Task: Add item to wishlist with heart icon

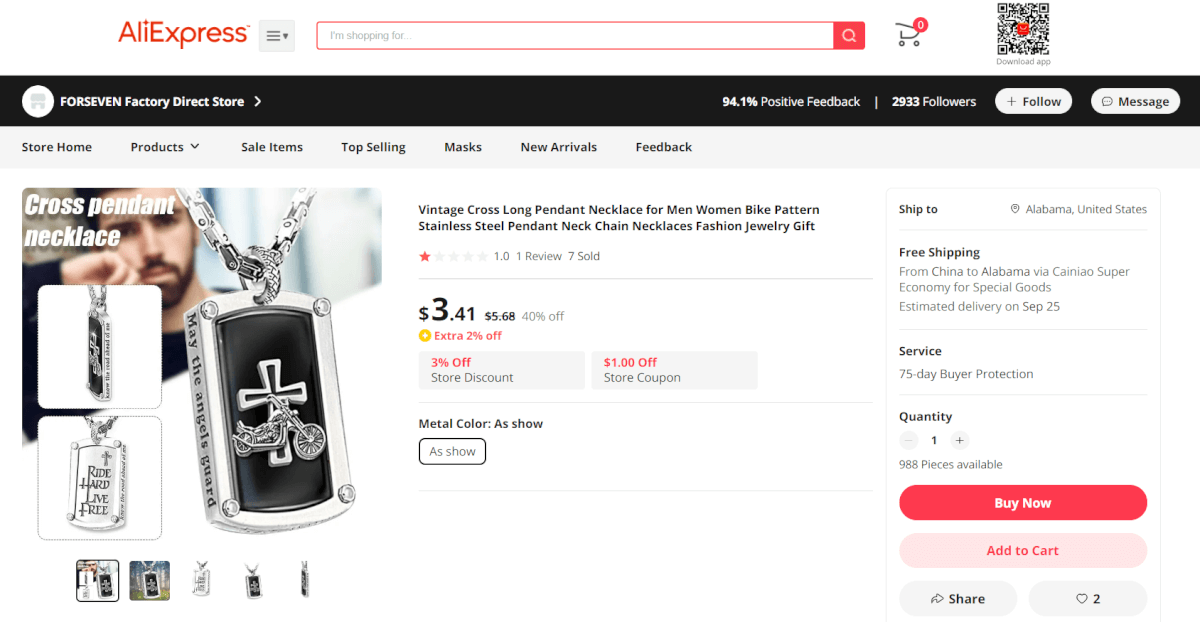Action: point(1088,598)
